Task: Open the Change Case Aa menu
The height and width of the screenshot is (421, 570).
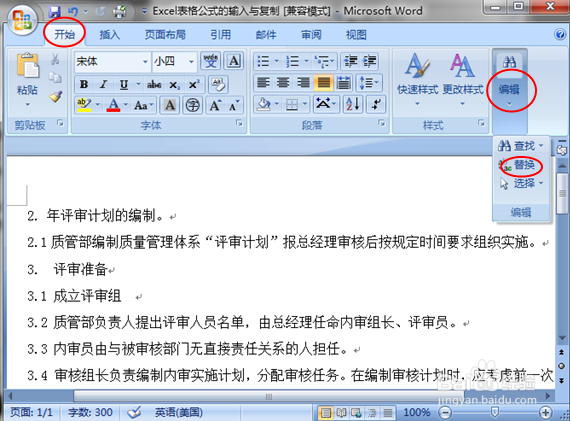Action: (x=144, y=105)
